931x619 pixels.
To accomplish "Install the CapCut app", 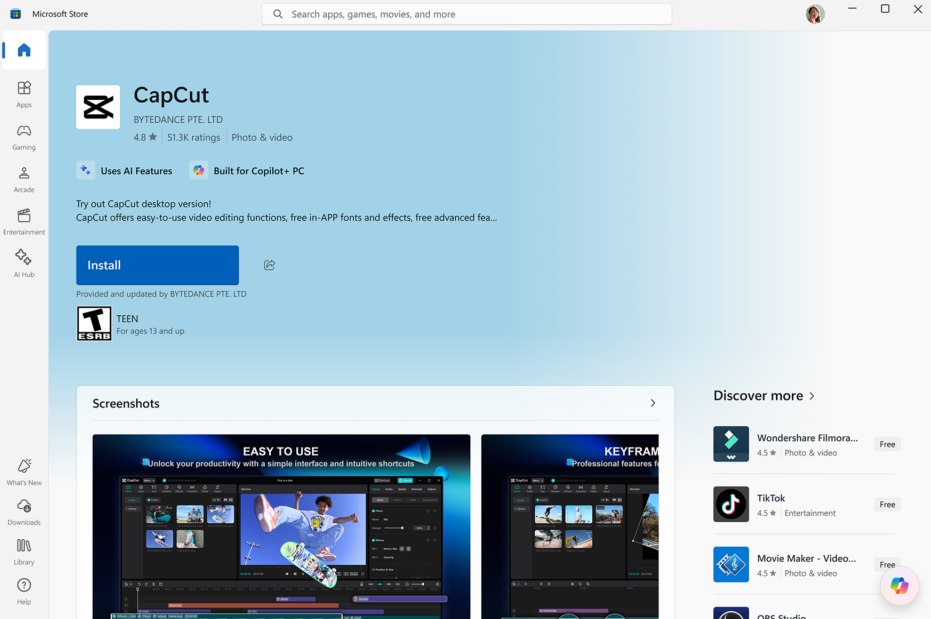I will click(157, 265).
